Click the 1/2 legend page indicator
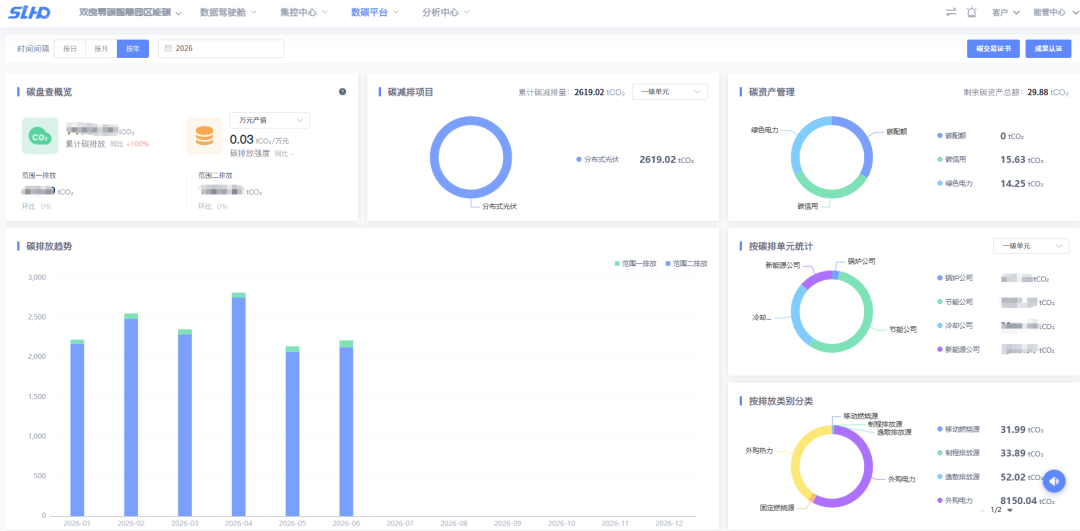Image resolution: width=1080 pixels, height=531 pixels. (996, 510)
